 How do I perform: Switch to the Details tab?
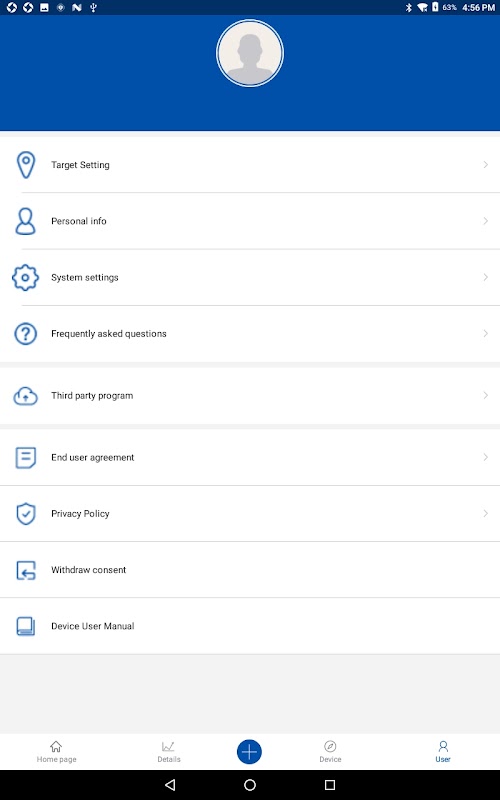(x=169, y=752)
